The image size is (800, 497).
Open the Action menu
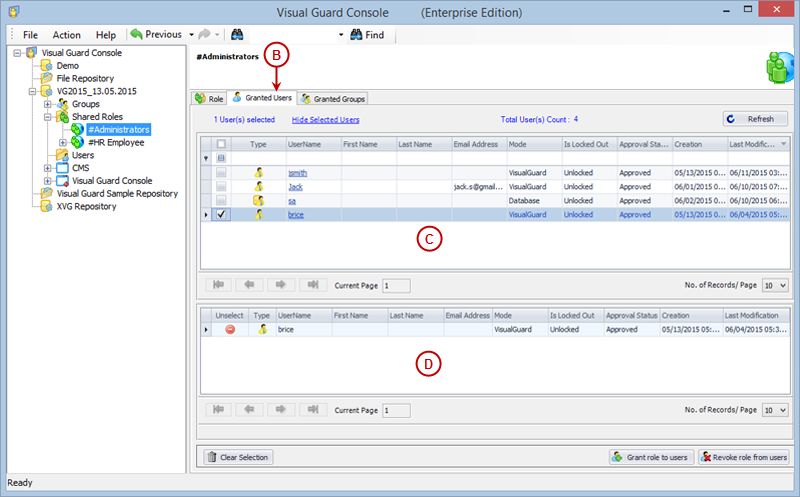[x=66, y=35]
